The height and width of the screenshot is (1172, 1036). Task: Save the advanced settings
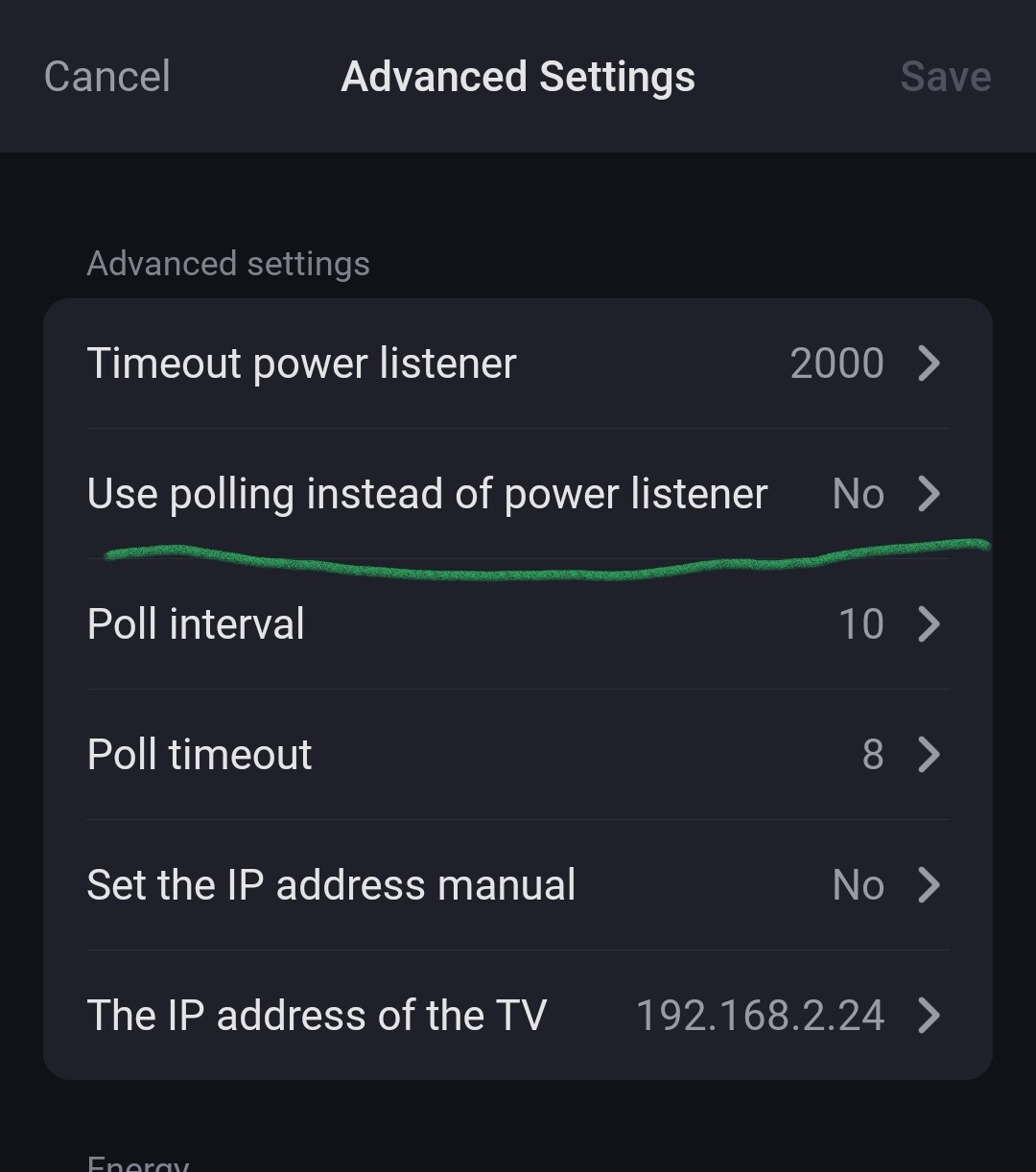pos(945,77)
